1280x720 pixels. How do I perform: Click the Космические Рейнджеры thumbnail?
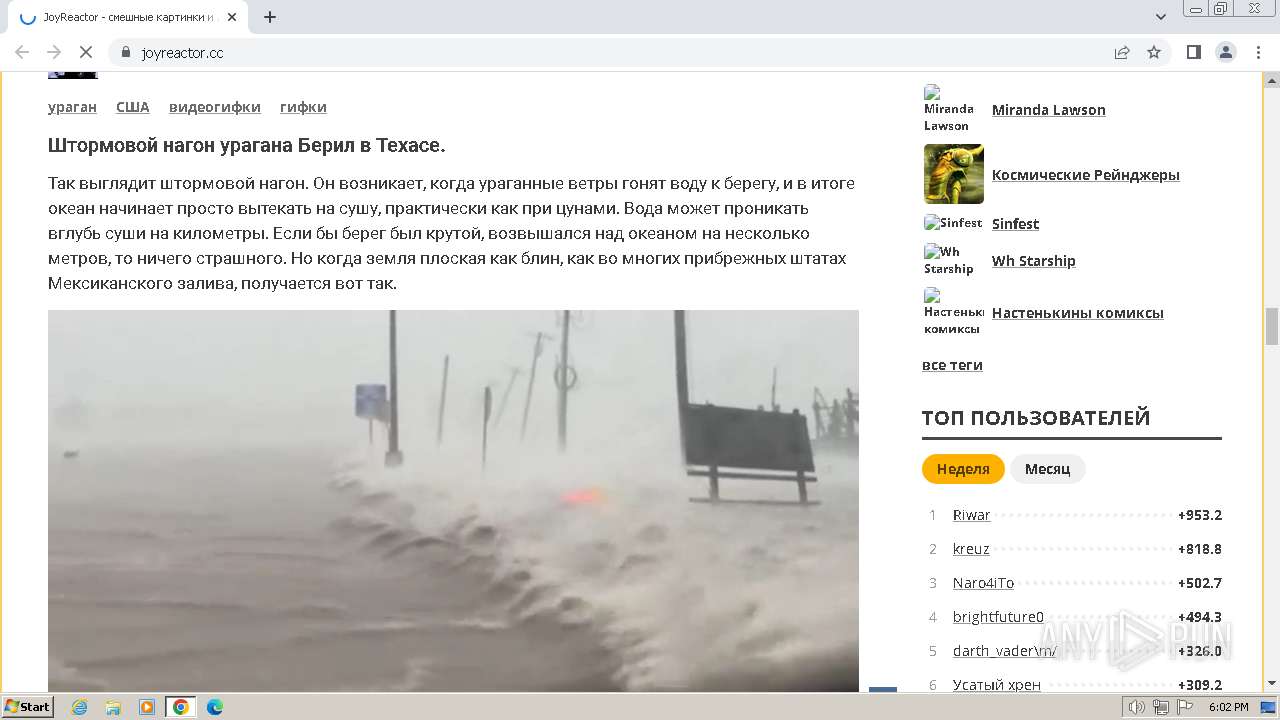click(953, 174)
